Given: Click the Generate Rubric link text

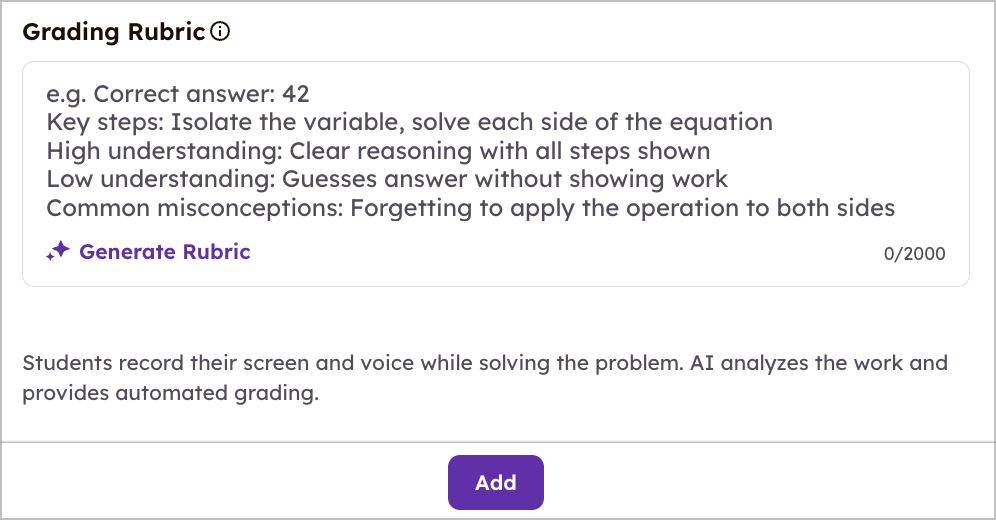Looking at the screenshot, I should click(x=165, y=251).
